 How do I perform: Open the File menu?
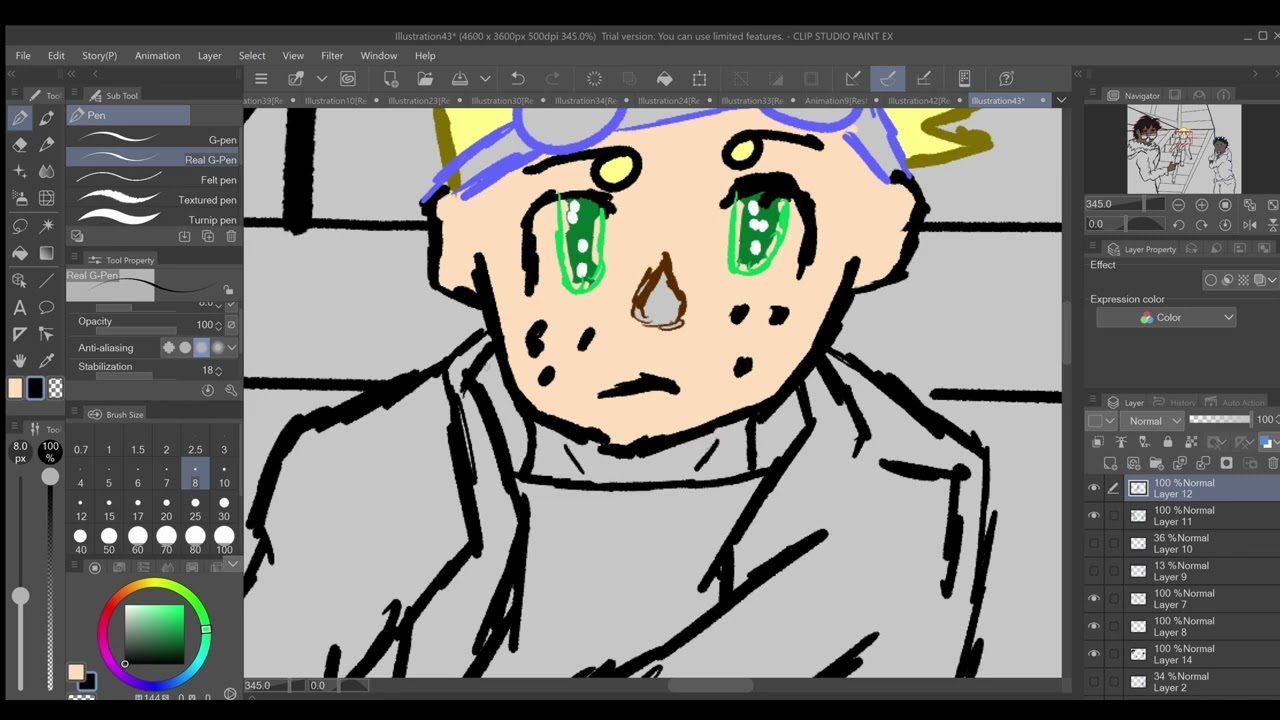[23, 56]
